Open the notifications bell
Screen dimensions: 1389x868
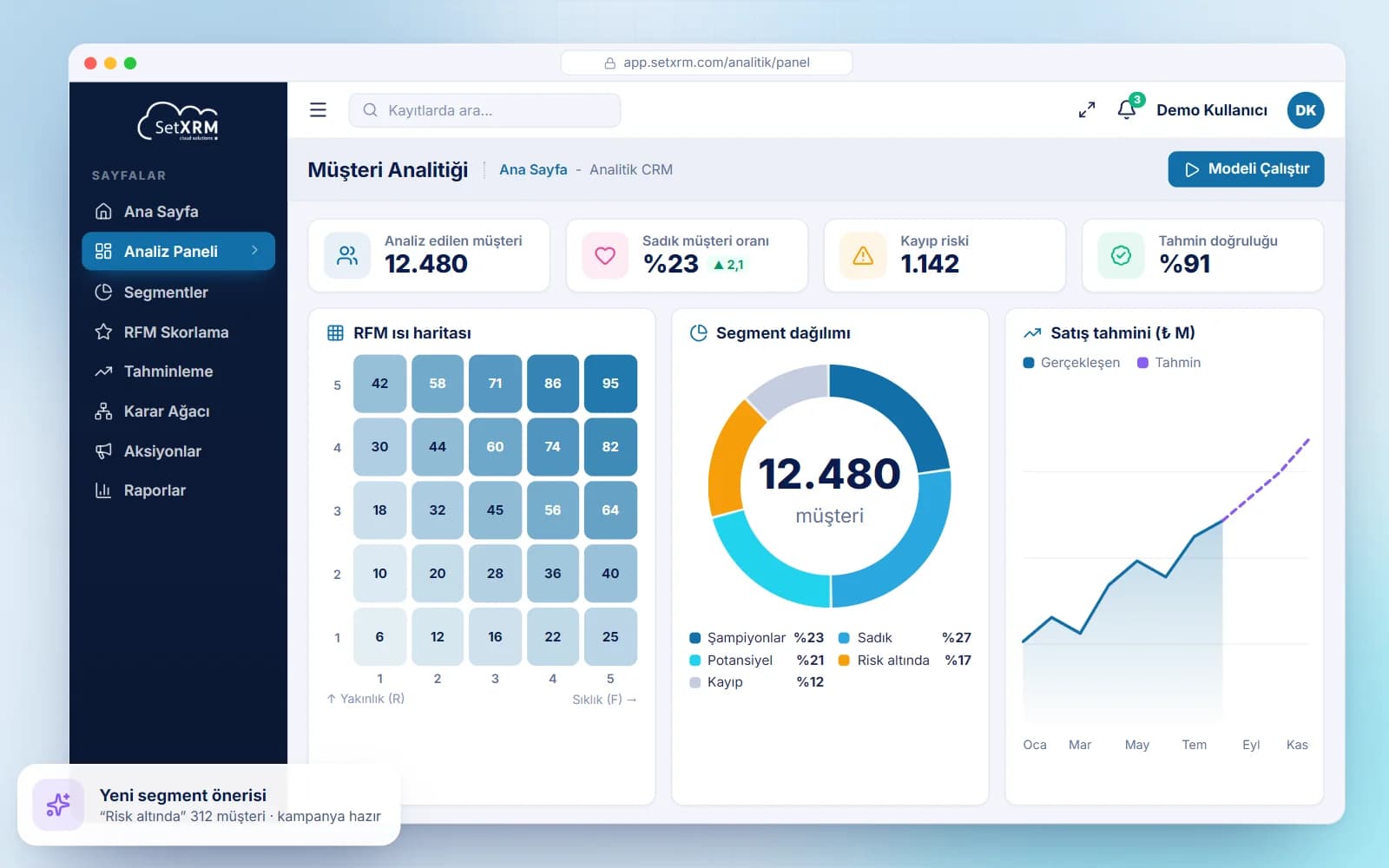pyautogui.click(x=1127, y=109)
